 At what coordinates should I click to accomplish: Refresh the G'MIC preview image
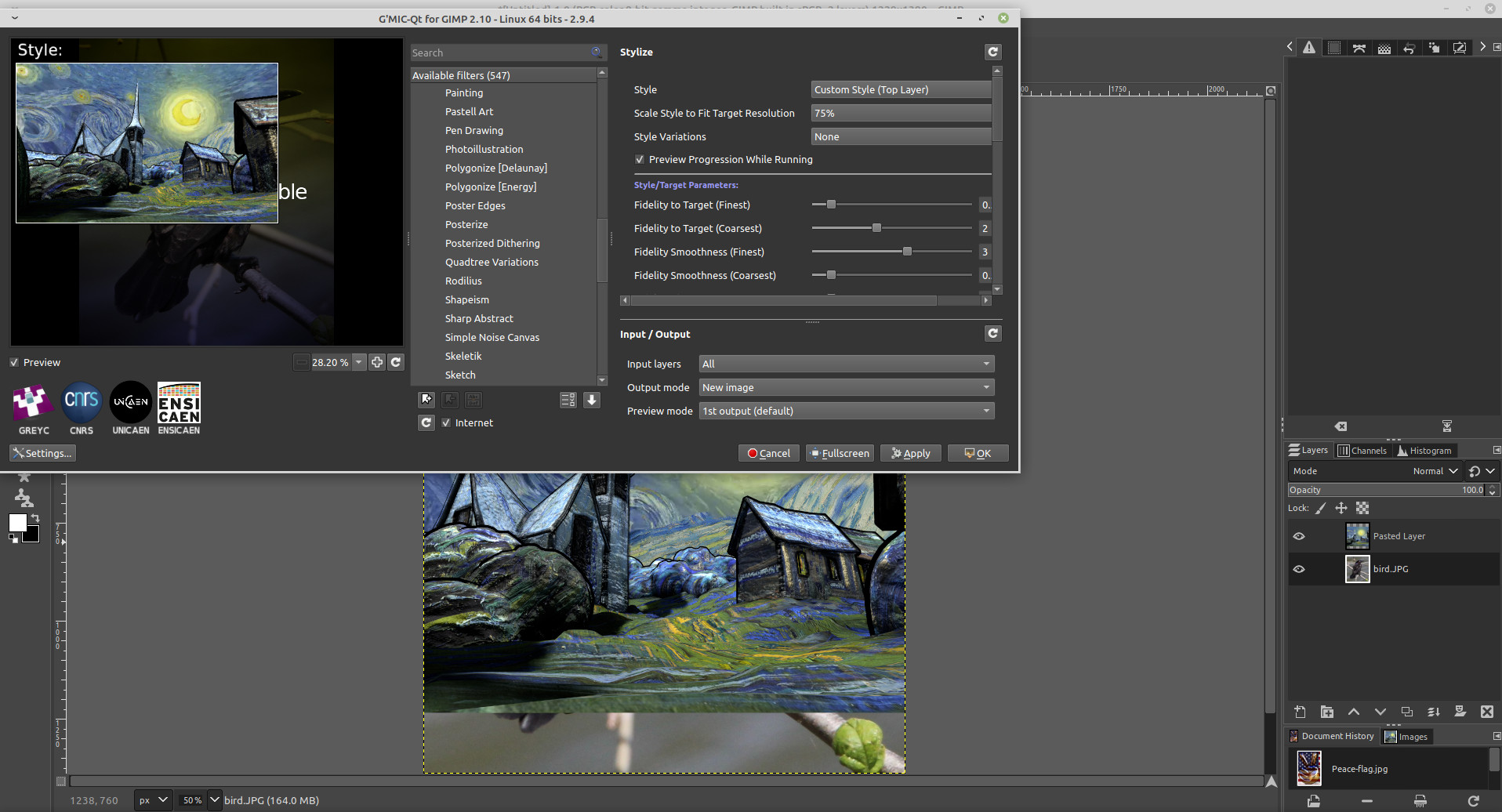pyautogui.click(x=396, y=362)
